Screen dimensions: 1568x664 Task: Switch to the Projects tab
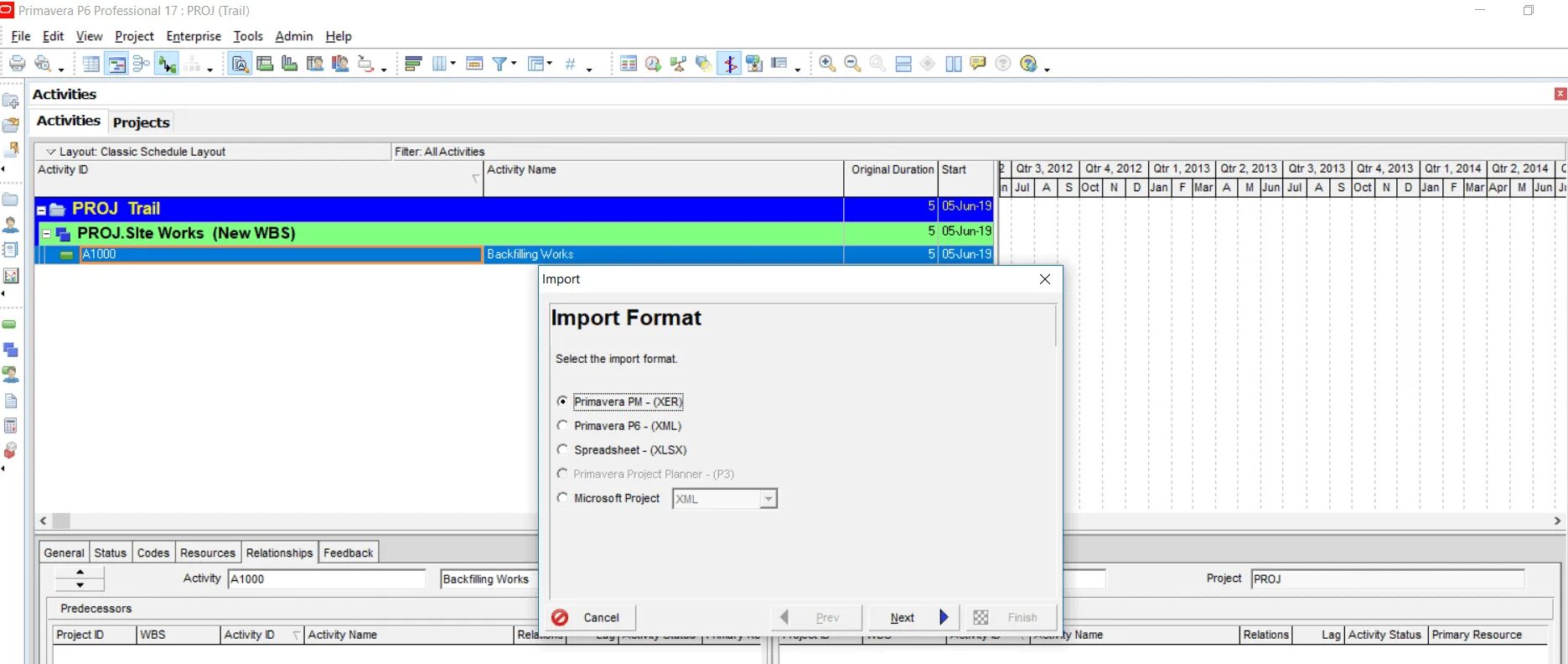click(x=141, y=122)
